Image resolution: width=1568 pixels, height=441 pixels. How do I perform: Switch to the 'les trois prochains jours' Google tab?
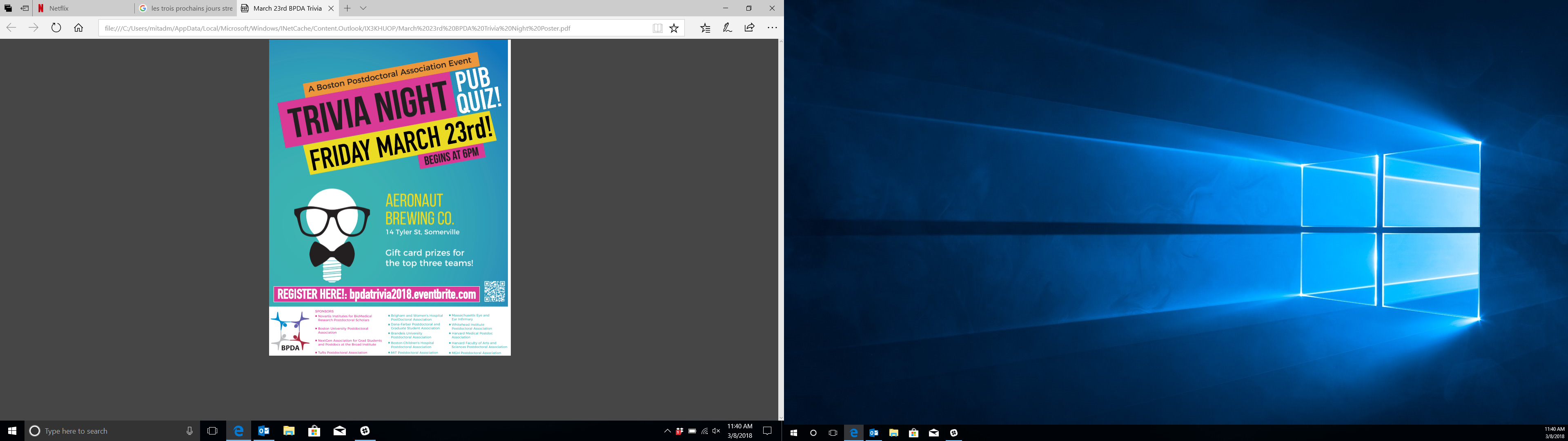(186, 9)
